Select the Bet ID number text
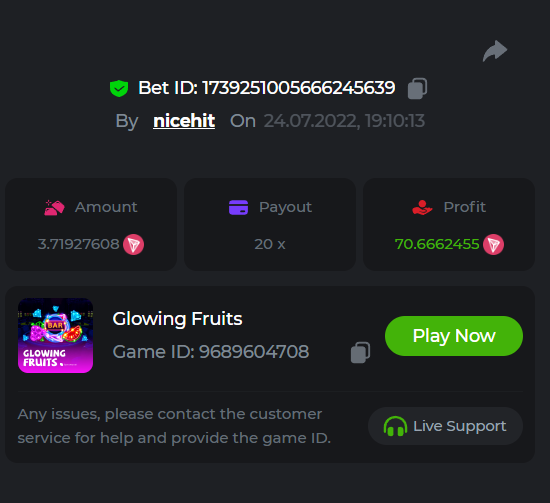Image resolution: width=550 pixels, height=503 pixels. (x=299, y=88)
